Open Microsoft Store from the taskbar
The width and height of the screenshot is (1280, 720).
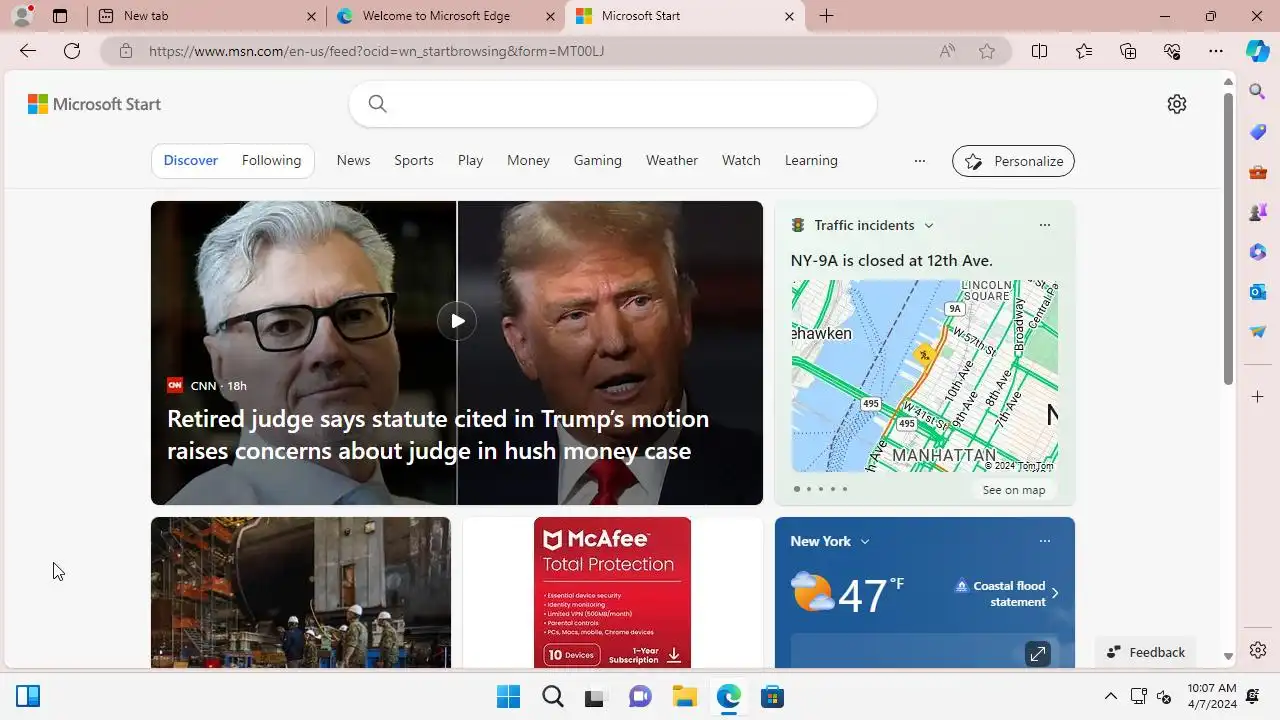[x=772, y=696]
